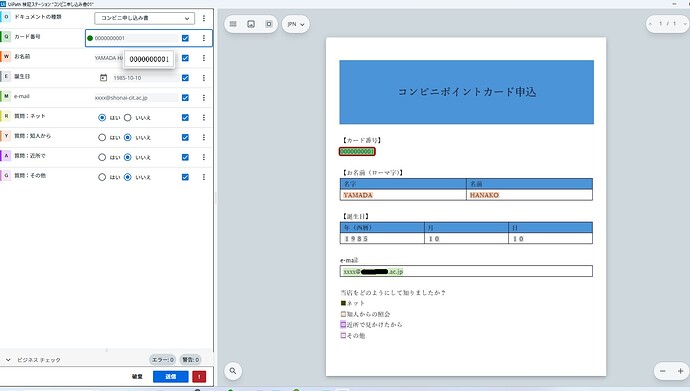Open the three-dot menu for カード番号 field
The width and height of the screenshot is (690, 391).
pyautogui.click(x=204, y=38)
